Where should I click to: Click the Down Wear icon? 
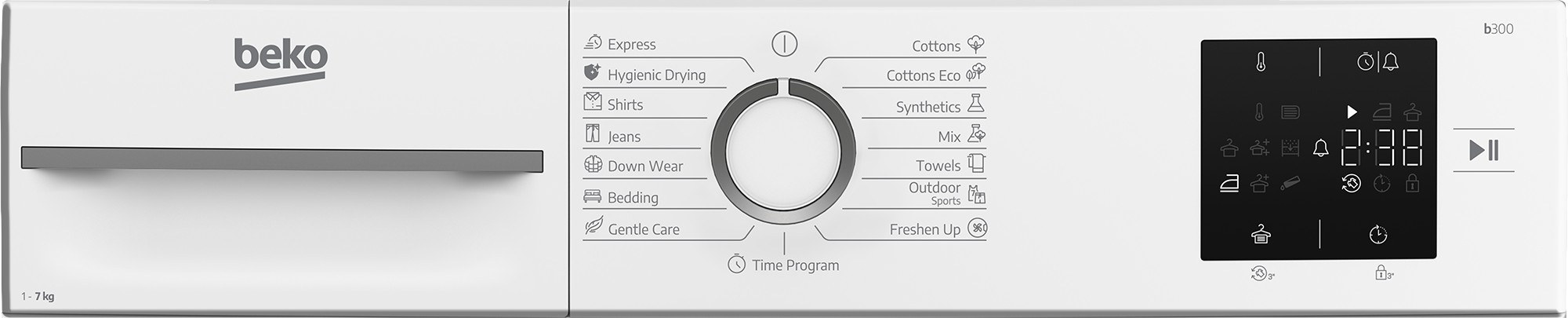(593, 164)
